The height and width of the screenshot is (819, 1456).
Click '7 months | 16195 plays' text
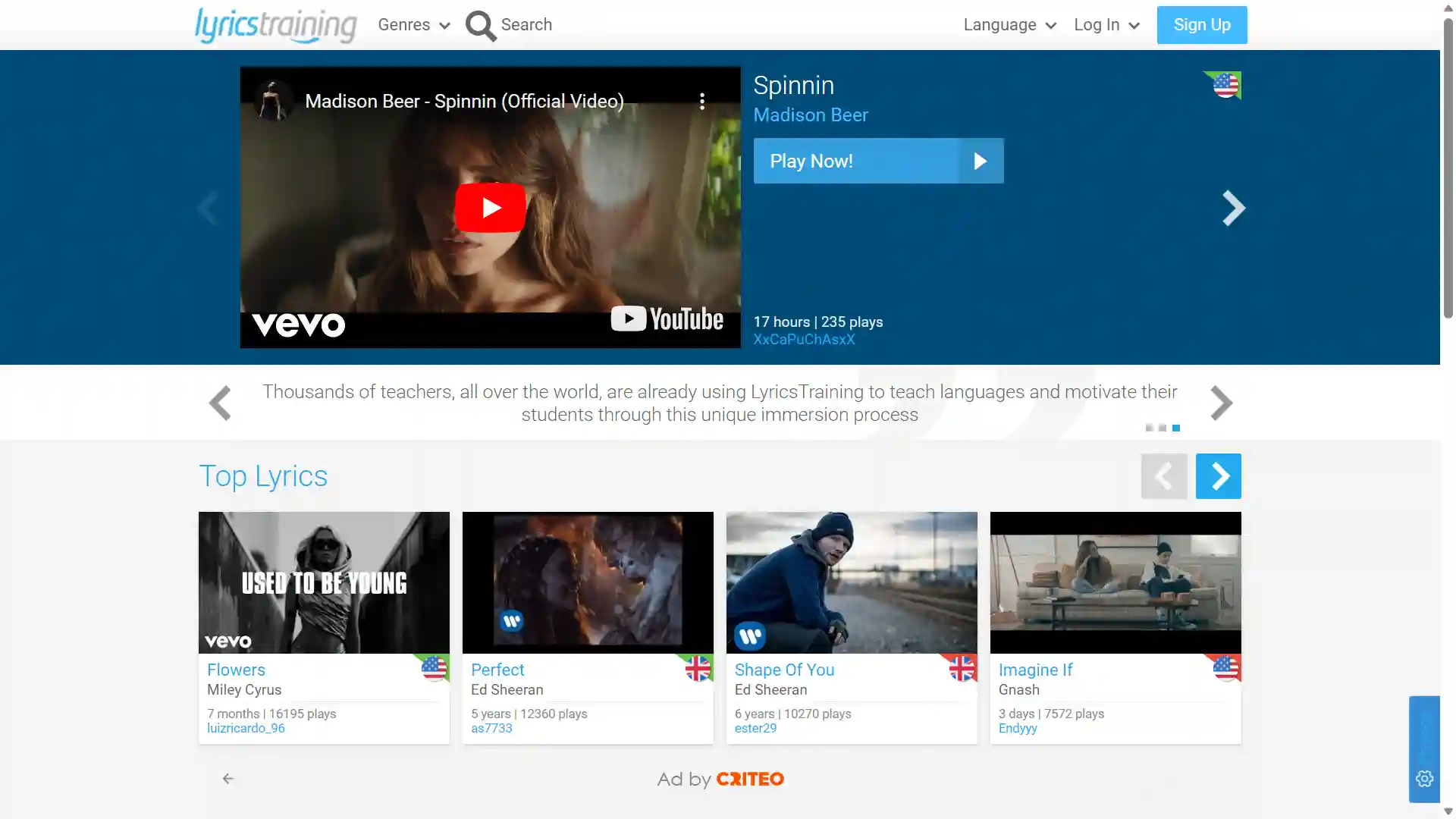271,714
